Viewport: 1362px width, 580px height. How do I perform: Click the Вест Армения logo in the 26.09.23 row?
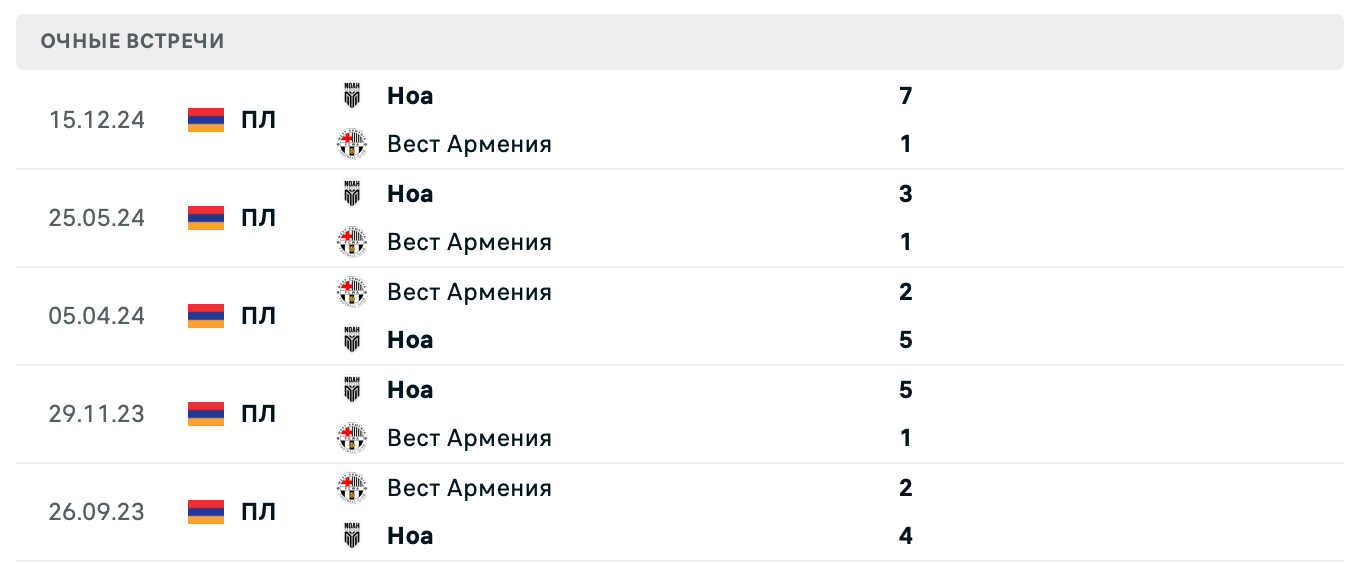coord(352,487)
